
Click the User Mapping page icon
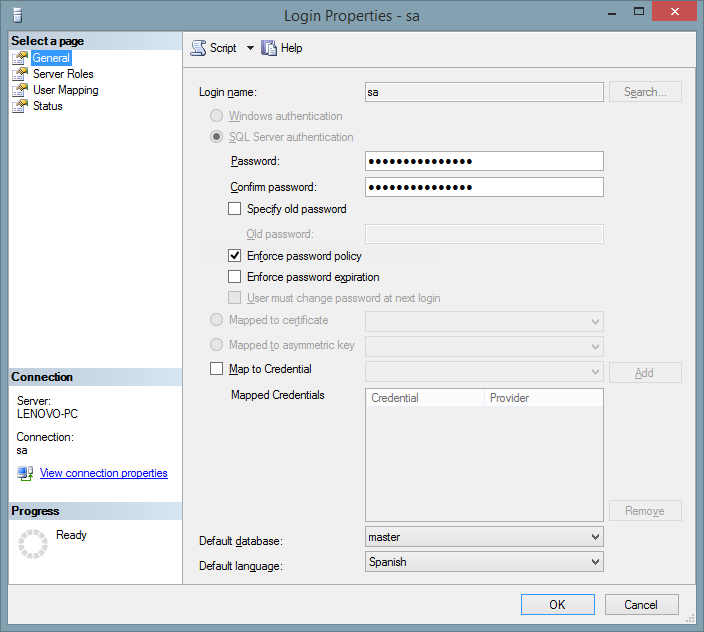click(x=20, y=90)
